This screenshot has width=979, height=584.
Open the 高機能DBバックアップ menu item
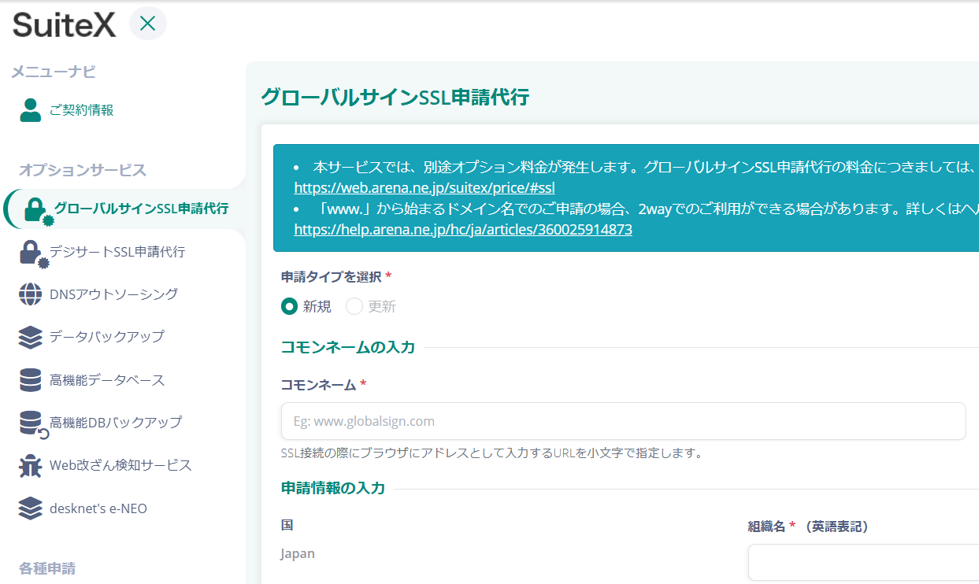pos(116,422)
